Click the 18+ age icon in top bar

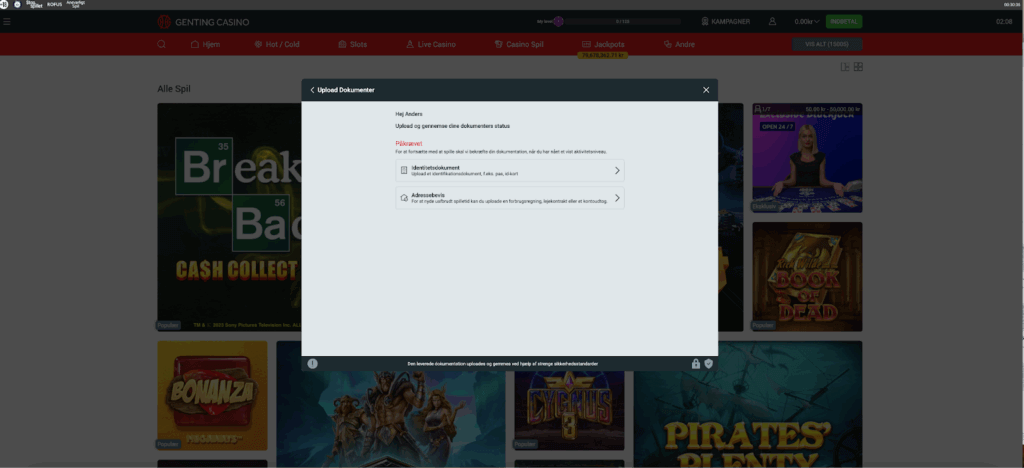[4, 5]
